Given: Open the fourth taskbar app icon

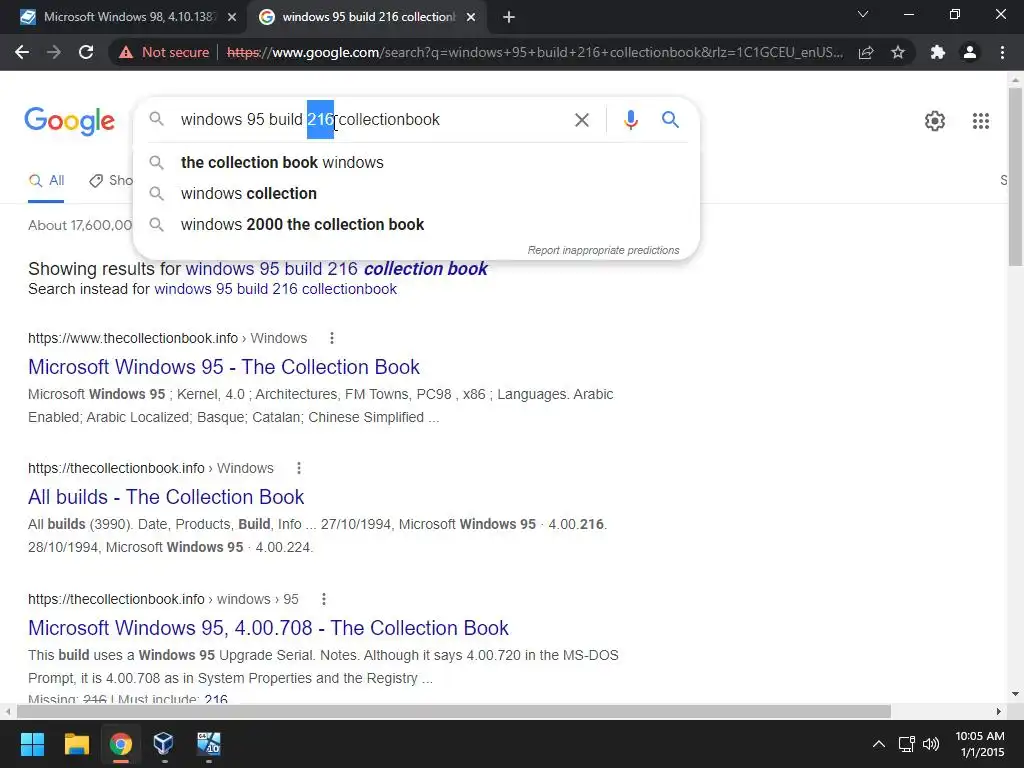Looking at the screenshot, I should tap(209, 744).
